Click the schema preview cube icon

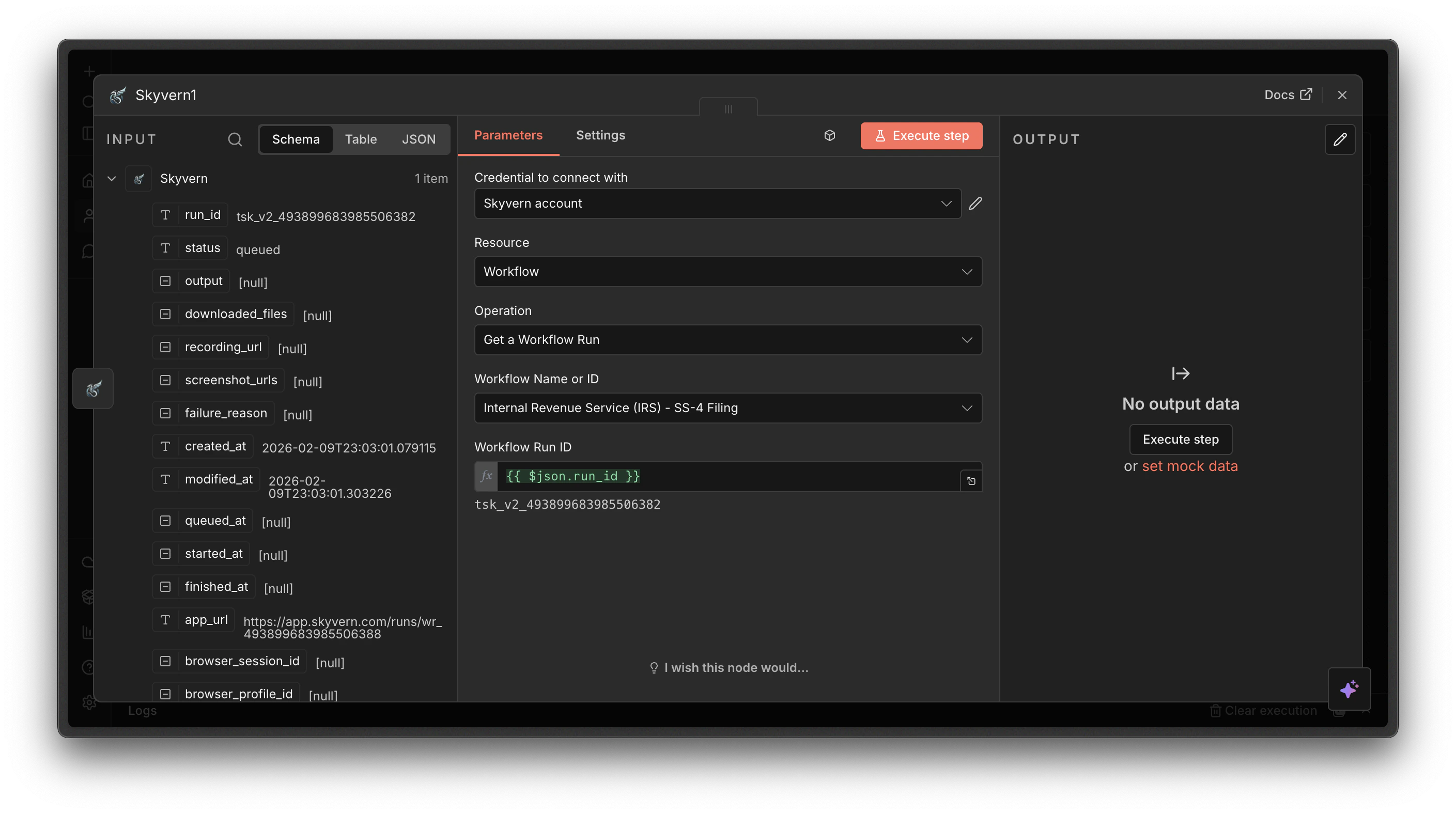[x=829, y=135]
